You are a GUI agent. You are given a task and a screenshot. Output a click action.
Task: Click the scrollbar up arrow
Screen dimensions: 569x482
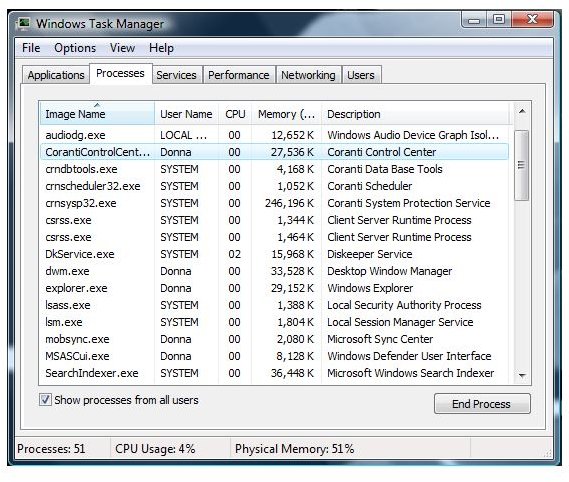click(x=522, y=111)
